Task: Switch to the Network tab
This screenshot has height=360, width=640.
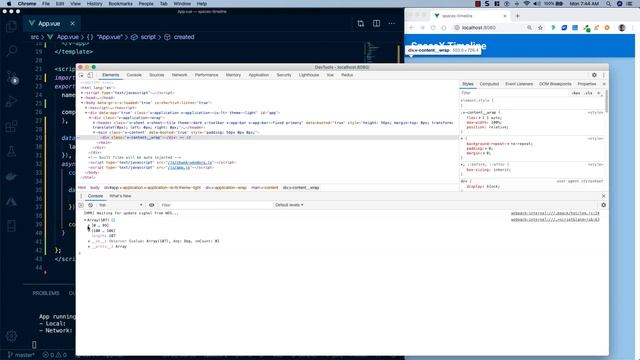Action: (x=179, y=75)
